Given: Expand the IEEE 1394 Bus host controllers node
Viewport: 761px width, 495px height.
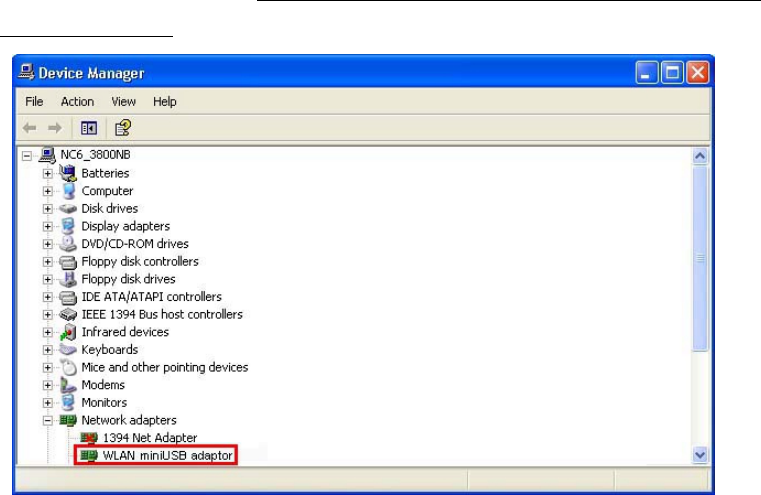Looking at the screenshot, I should (48, 314).
